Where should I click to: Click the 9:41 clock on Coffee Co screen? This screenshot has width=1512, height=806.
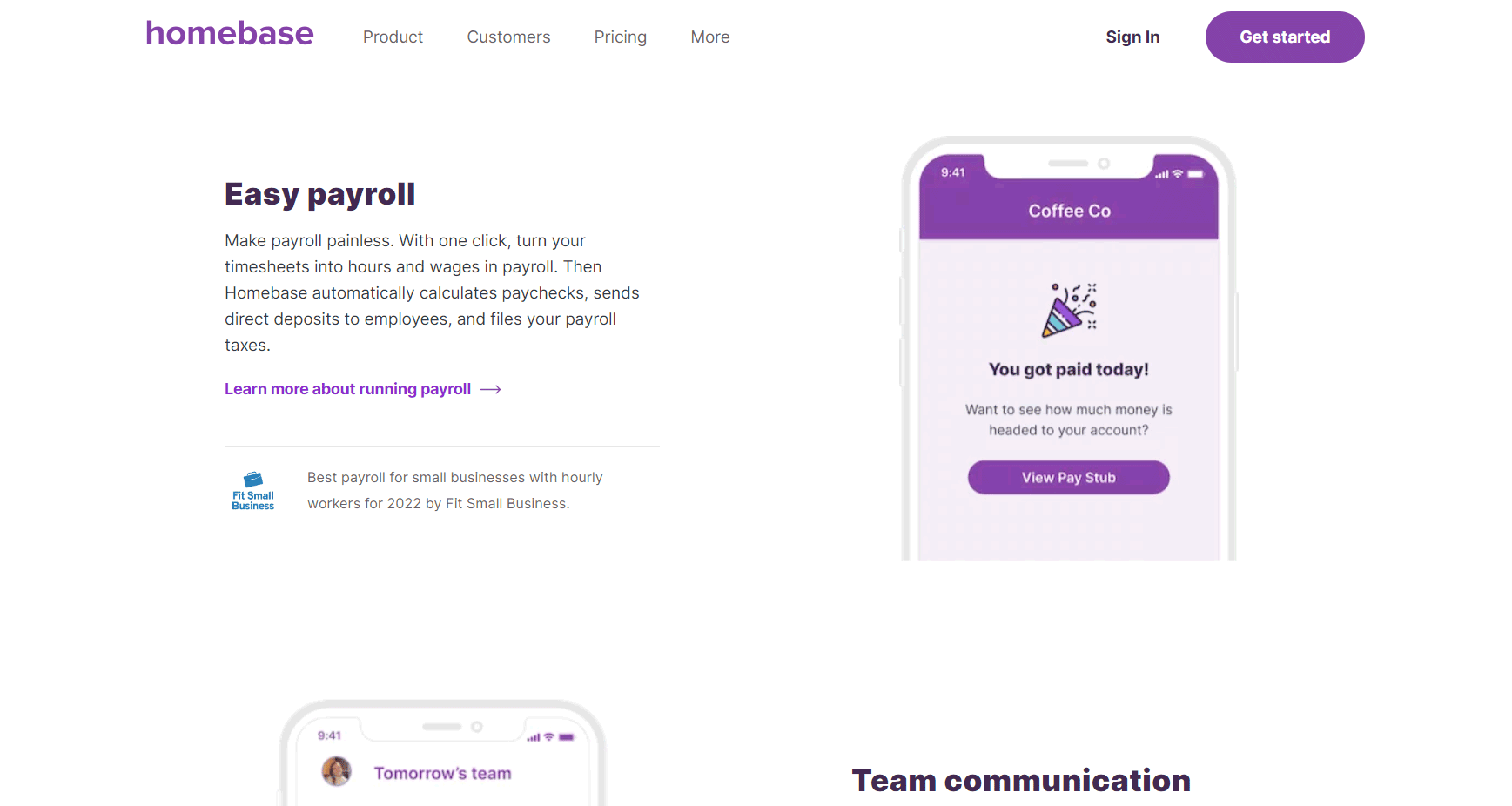pyautogui.click(x=952, y=173)
